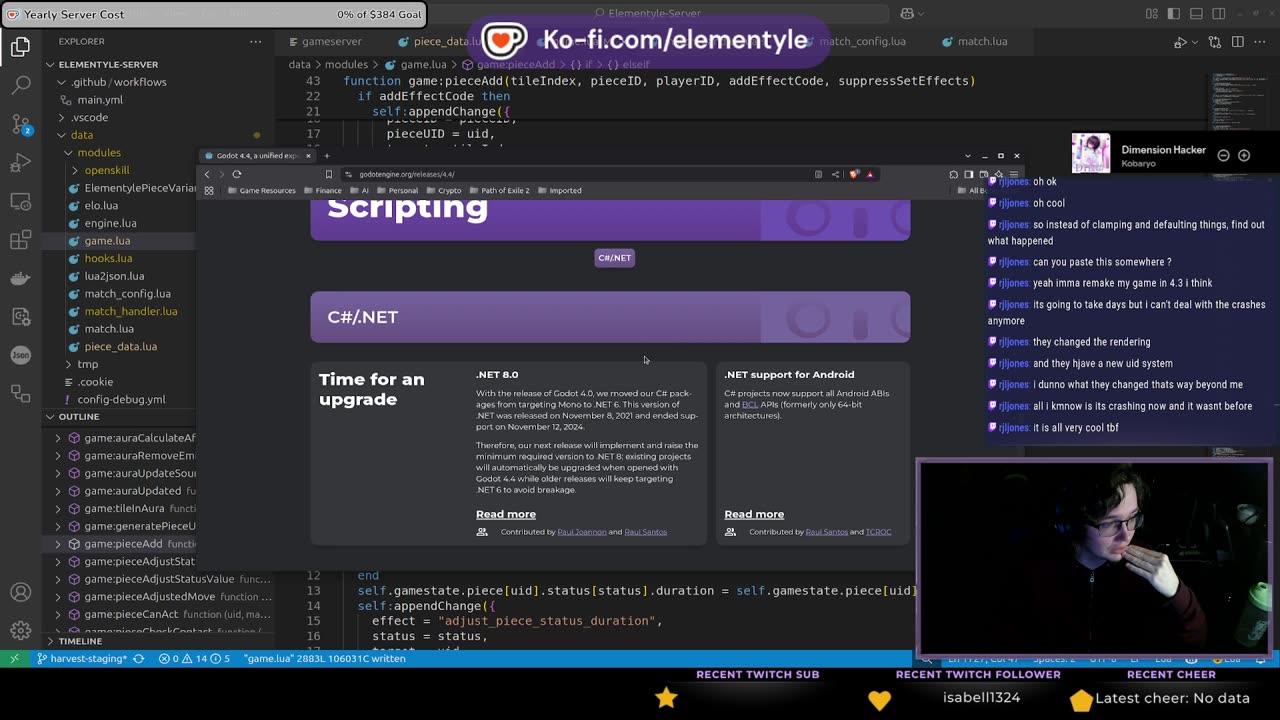Expand the game:pieceAdd outline entry
The image size is (1280, 720).
pos(58,544)
